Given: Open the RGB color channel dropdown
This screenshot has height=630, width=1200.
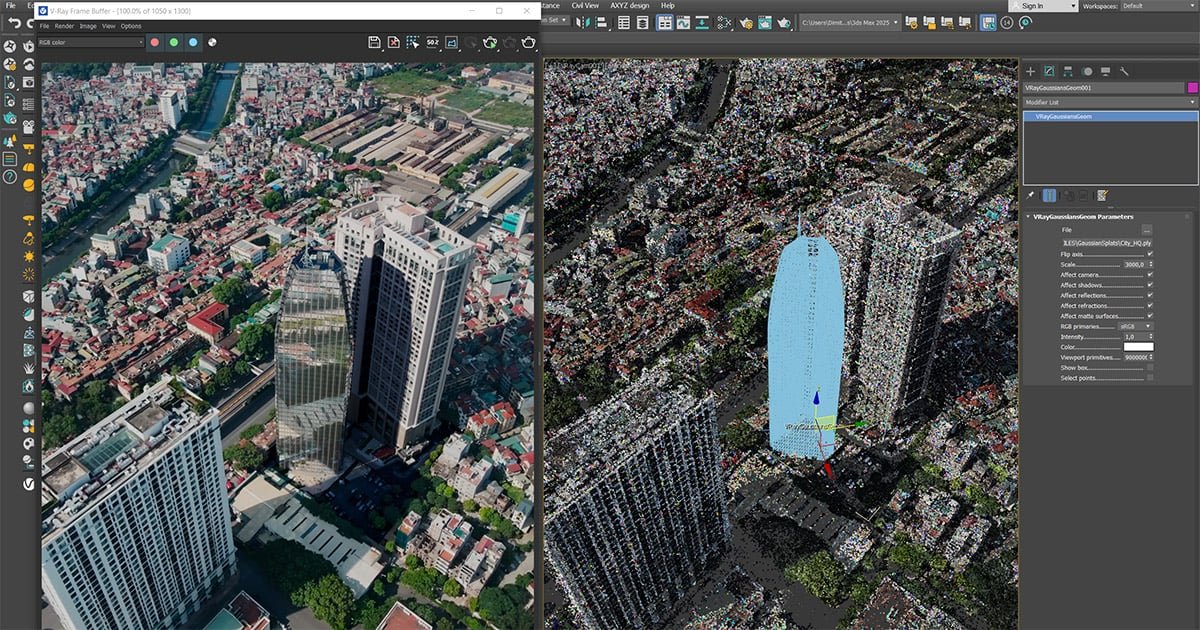Looking at the screenshot, I should (90, 43).
